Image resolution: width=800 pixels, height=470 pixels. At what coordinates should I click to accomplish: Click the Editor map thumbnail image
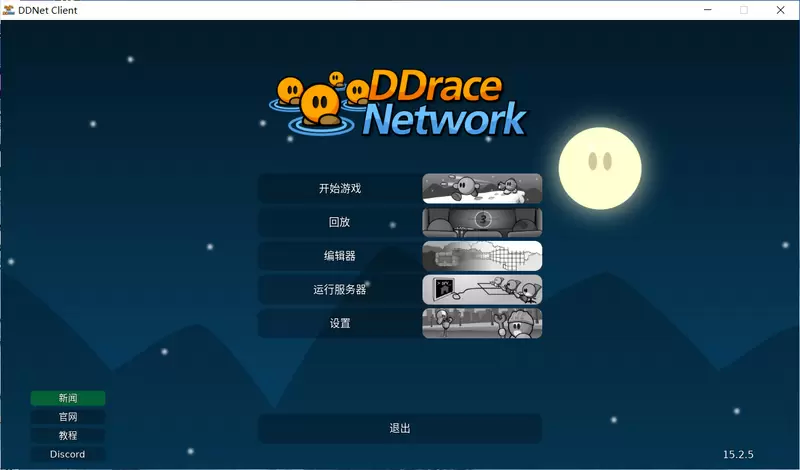[x=482, y=256]
